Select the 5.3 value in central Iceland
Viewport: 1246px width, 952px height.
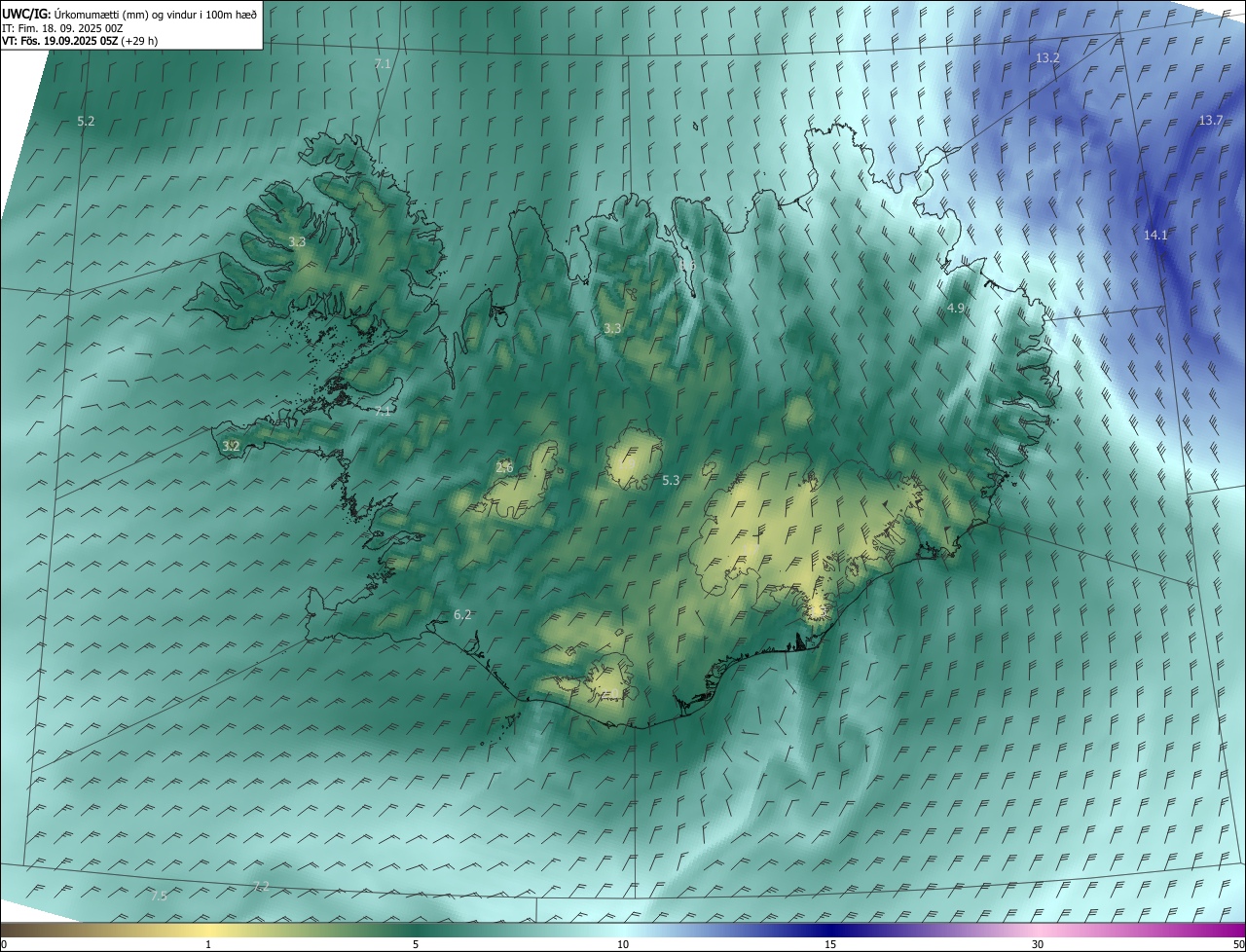pyautogui.click(x=671, y=481)
